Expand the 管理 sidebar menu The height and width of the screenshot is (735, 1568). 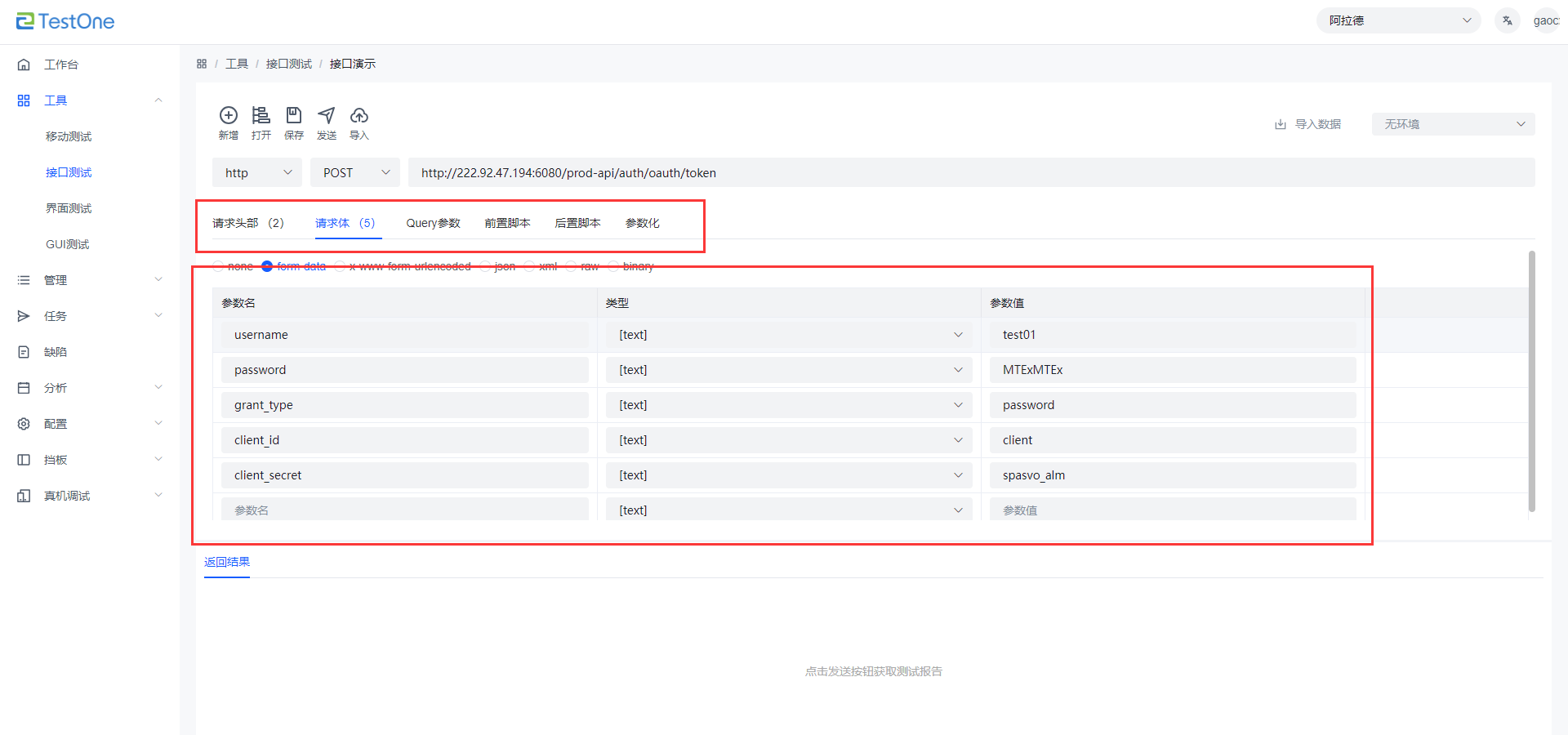90,280
